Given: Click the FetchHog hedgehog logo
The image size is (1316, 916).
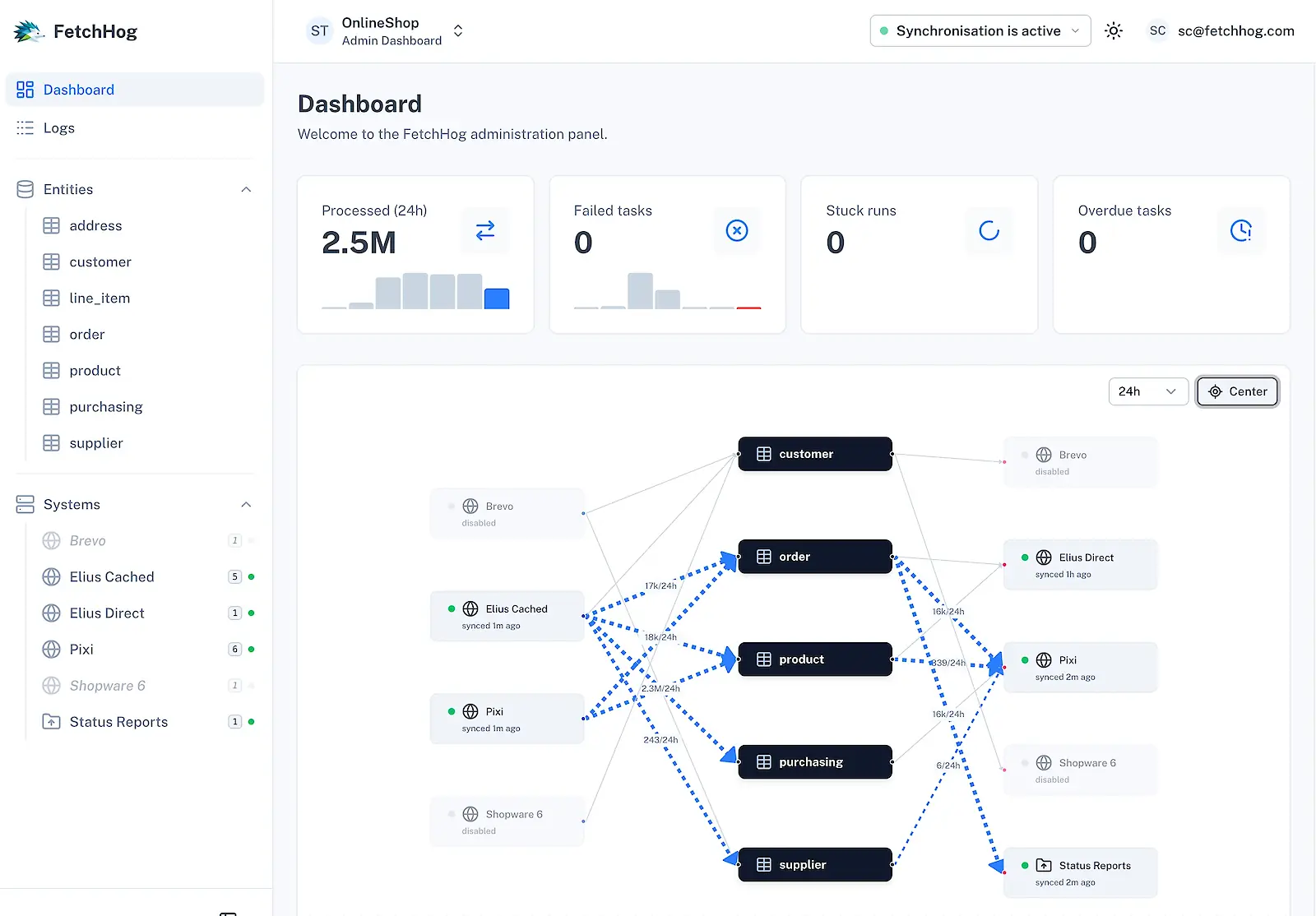Looking at the screenshot, I should (x=29, y=31).
